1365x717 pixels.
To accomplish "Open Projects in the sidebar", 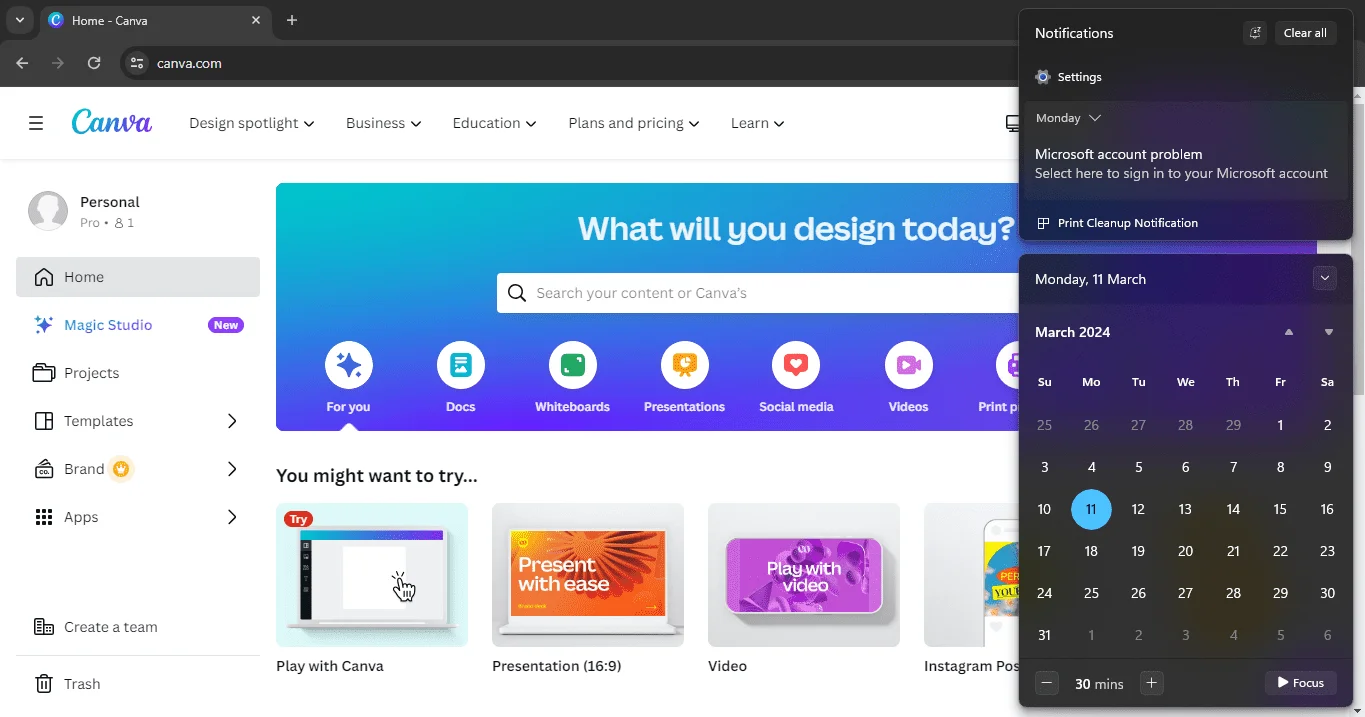I will [x=138, y=373].
